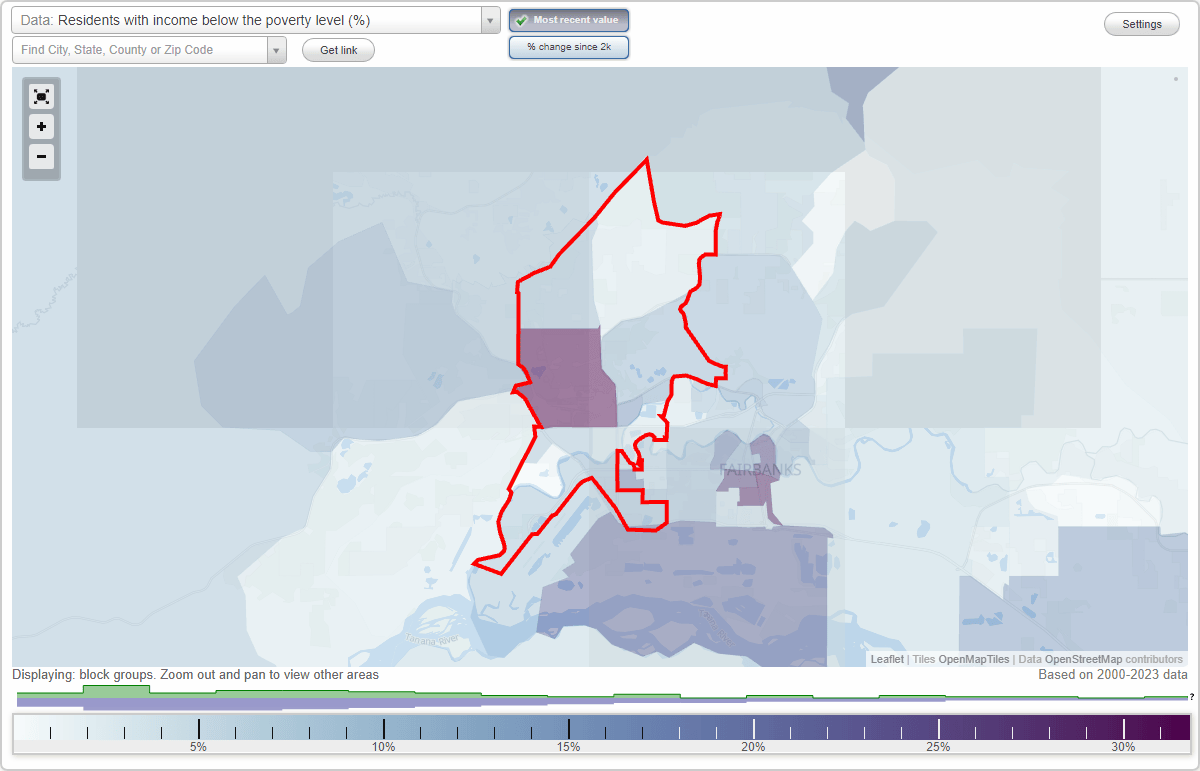Click the 5% mark on color scale
Image resolution: width=1200 pixels, height=771 pixels.
point(198,728)
